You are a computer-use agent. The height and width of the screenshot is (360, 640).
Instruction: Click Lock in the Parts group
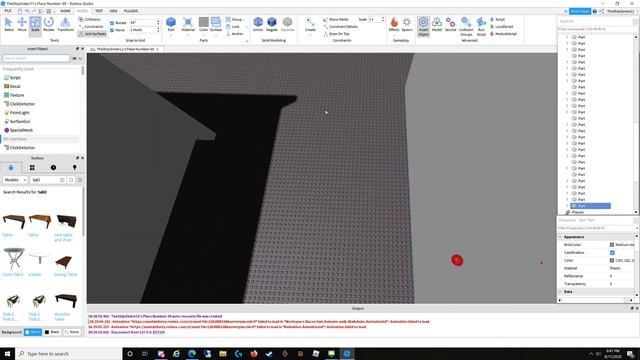[233, 27]
